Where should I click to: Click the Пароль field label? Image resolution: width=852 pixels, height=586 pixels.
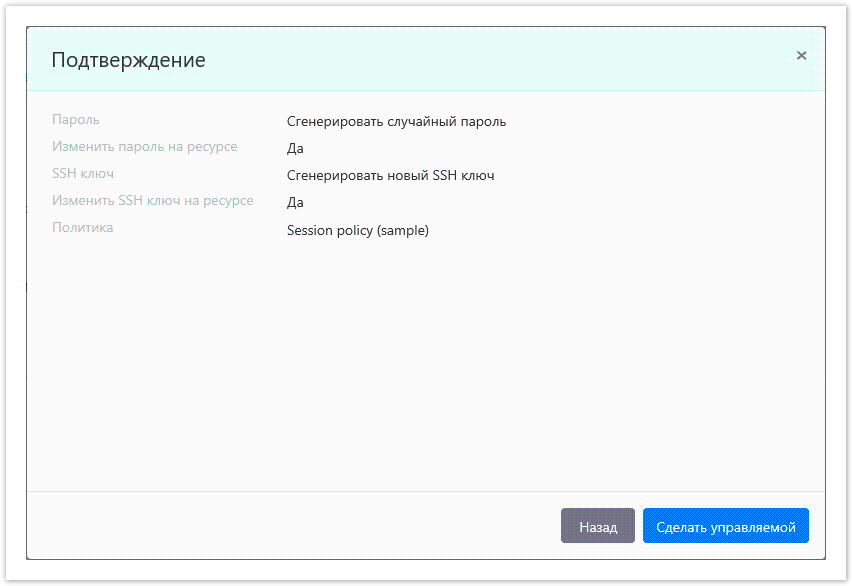click(76, 120)
